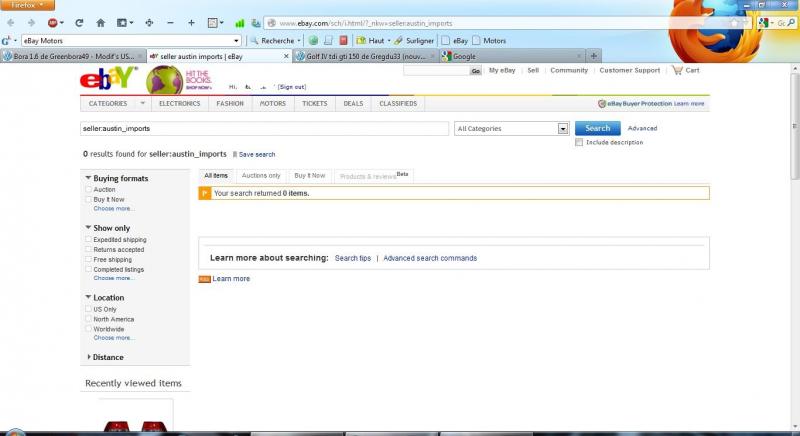This screenshot has width=800, height=436.
Task: Enable Expedited shipping filter
Action: coord(88,239)
